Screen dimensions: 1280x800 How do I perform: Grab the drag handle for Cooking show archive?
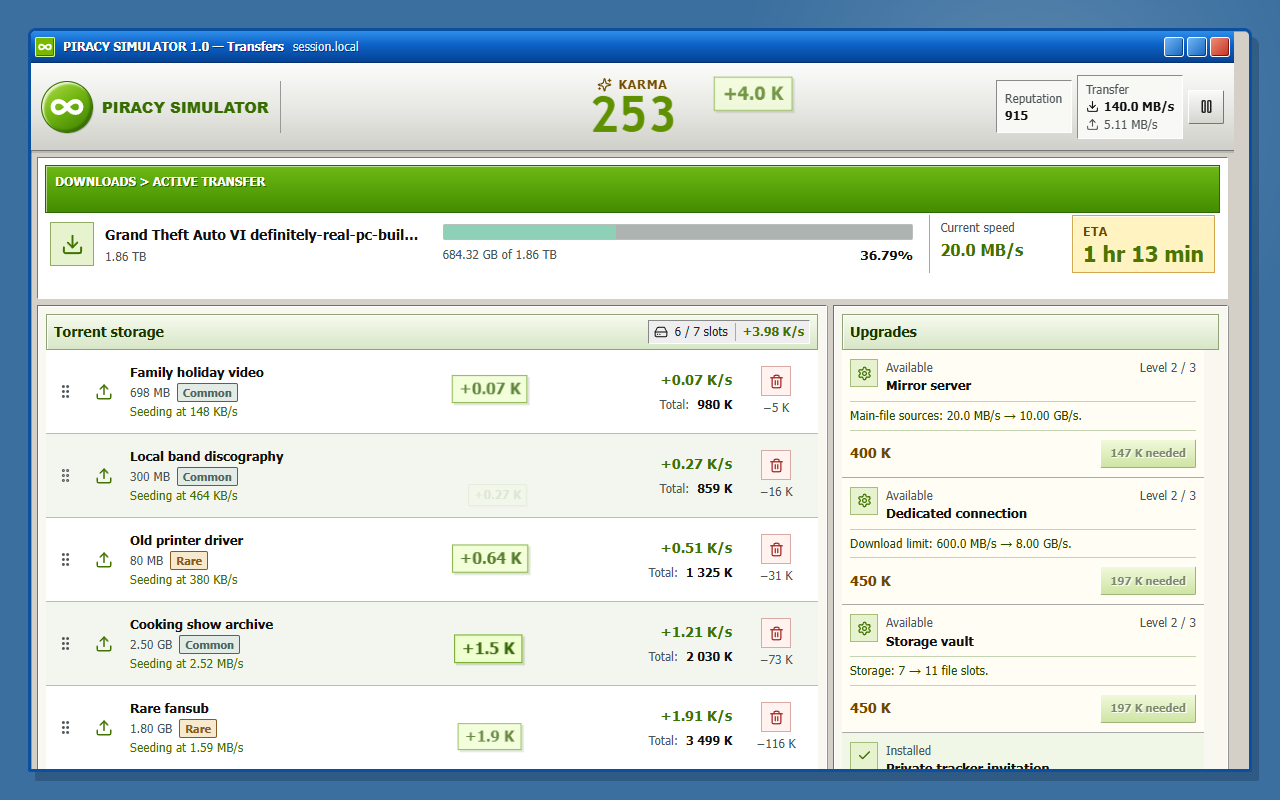point(66,644)
